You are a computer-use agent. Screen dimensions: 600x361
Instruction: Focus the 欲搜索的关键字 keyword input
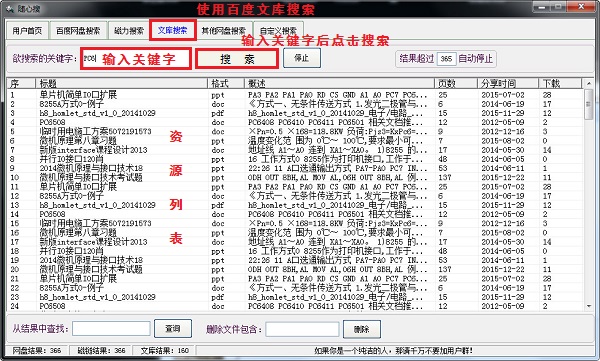coord(136,59)
